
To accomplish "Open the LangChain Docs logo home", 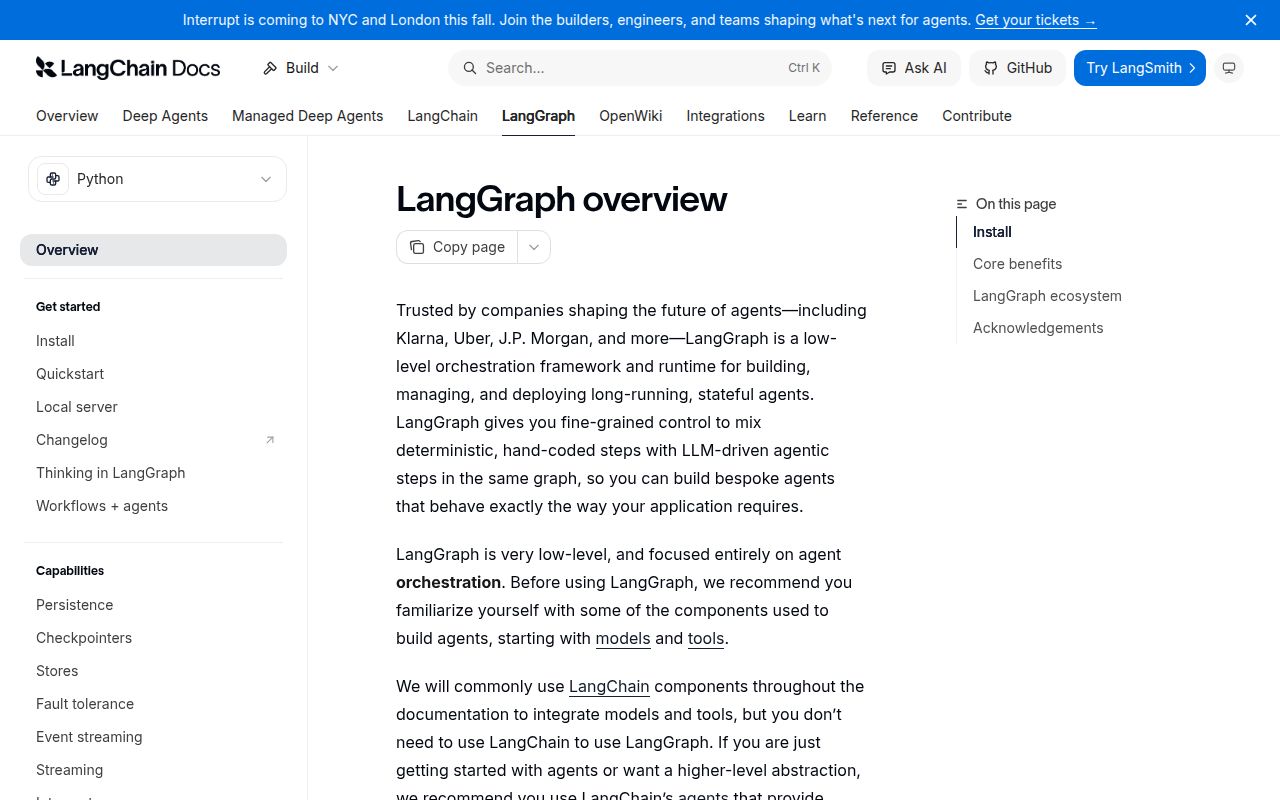I will coord(128,68).
